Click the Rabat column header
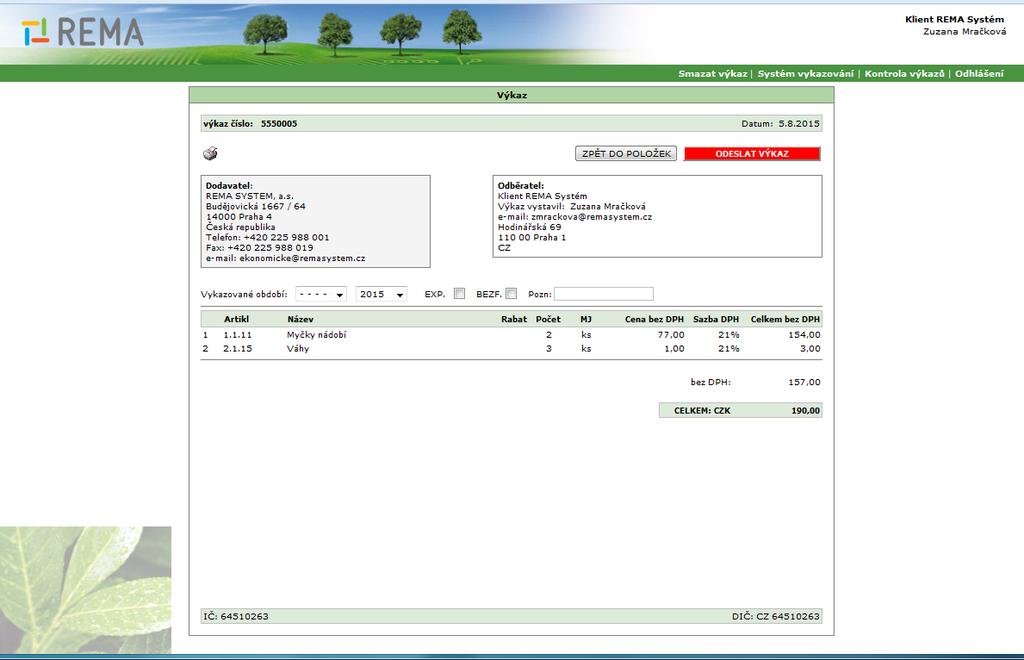The width and height of the screenshot is (1024, 660). [x=514, y=319]
